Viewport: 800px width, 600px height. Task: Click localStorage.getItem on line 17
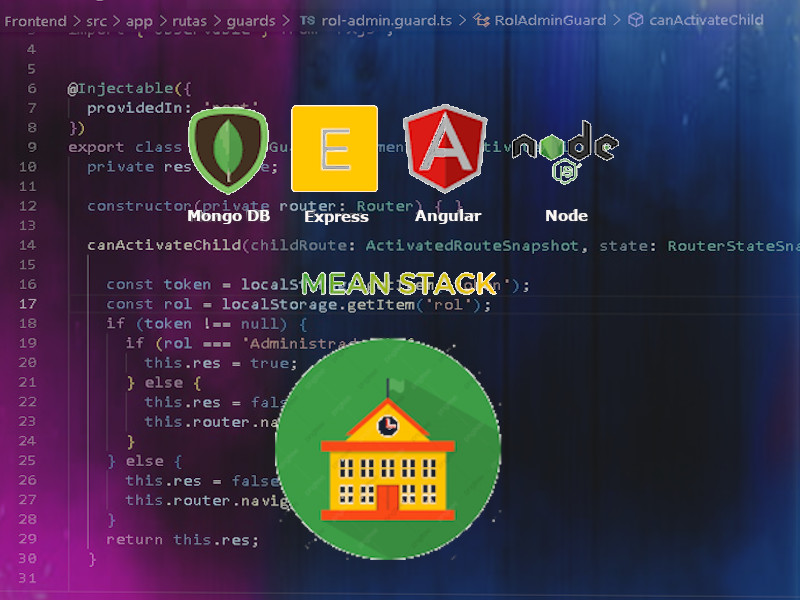pyautogui.click(x=318, y=305)
